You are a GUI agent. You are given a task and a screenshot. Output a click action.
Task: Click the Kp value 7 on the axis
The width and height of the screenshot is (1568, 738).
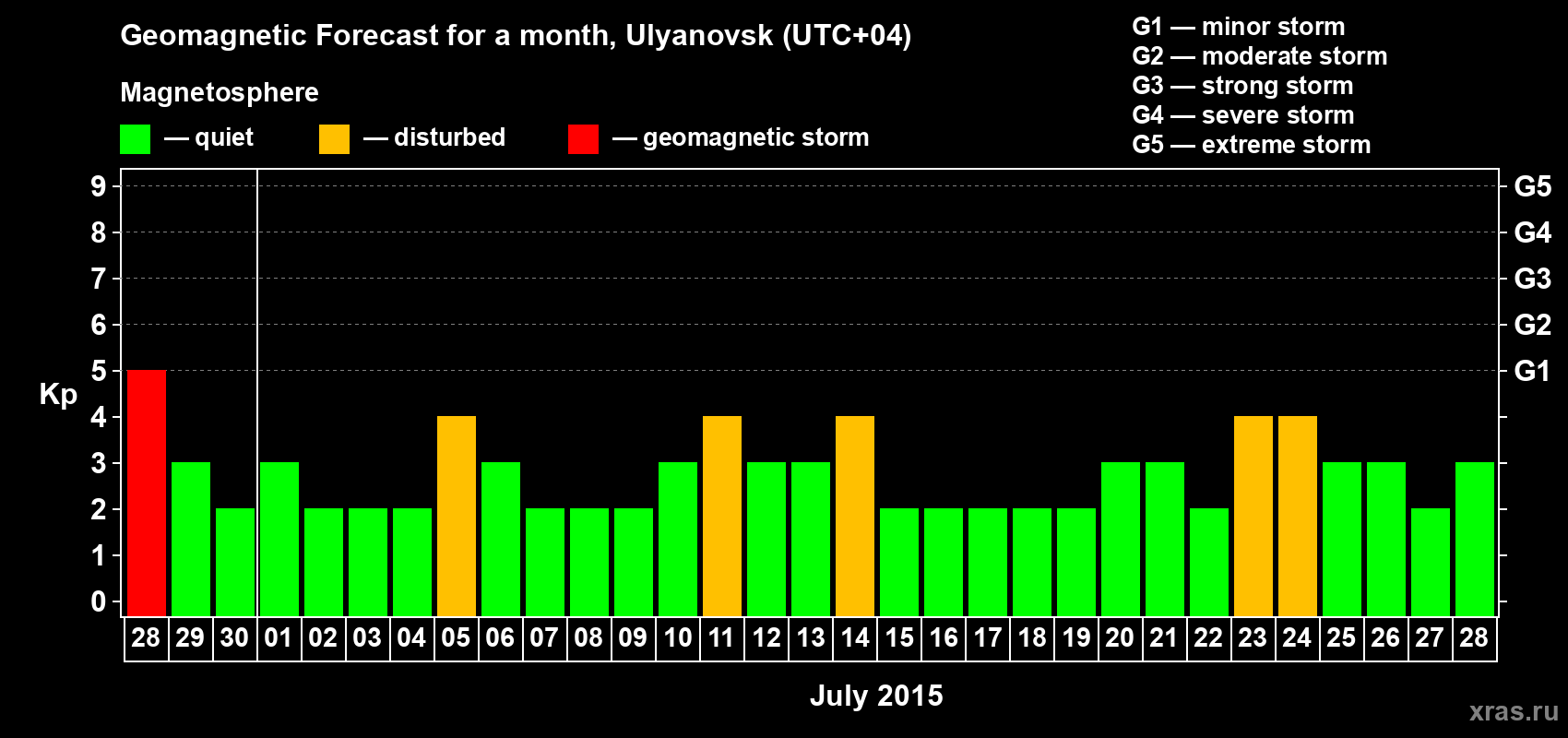(99, 279)
